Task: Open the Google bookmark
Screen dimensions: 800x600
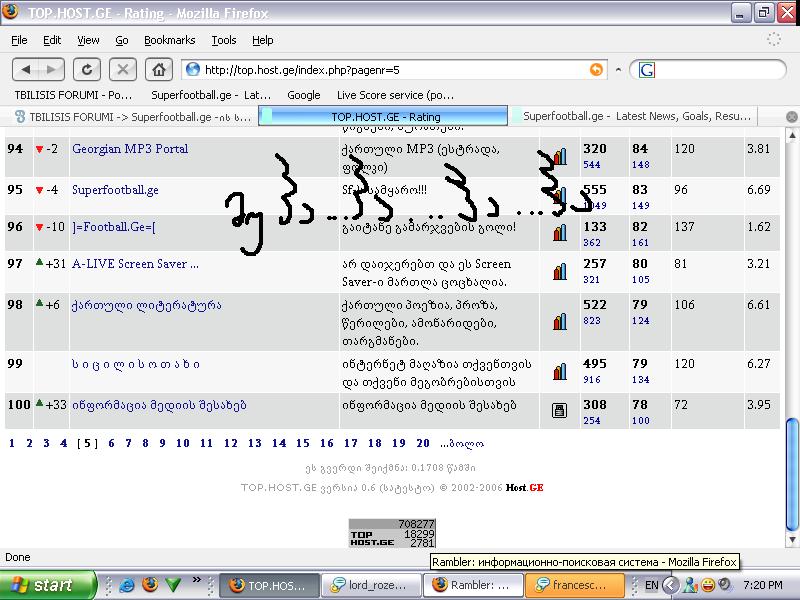Action: (x=304, y=95)
